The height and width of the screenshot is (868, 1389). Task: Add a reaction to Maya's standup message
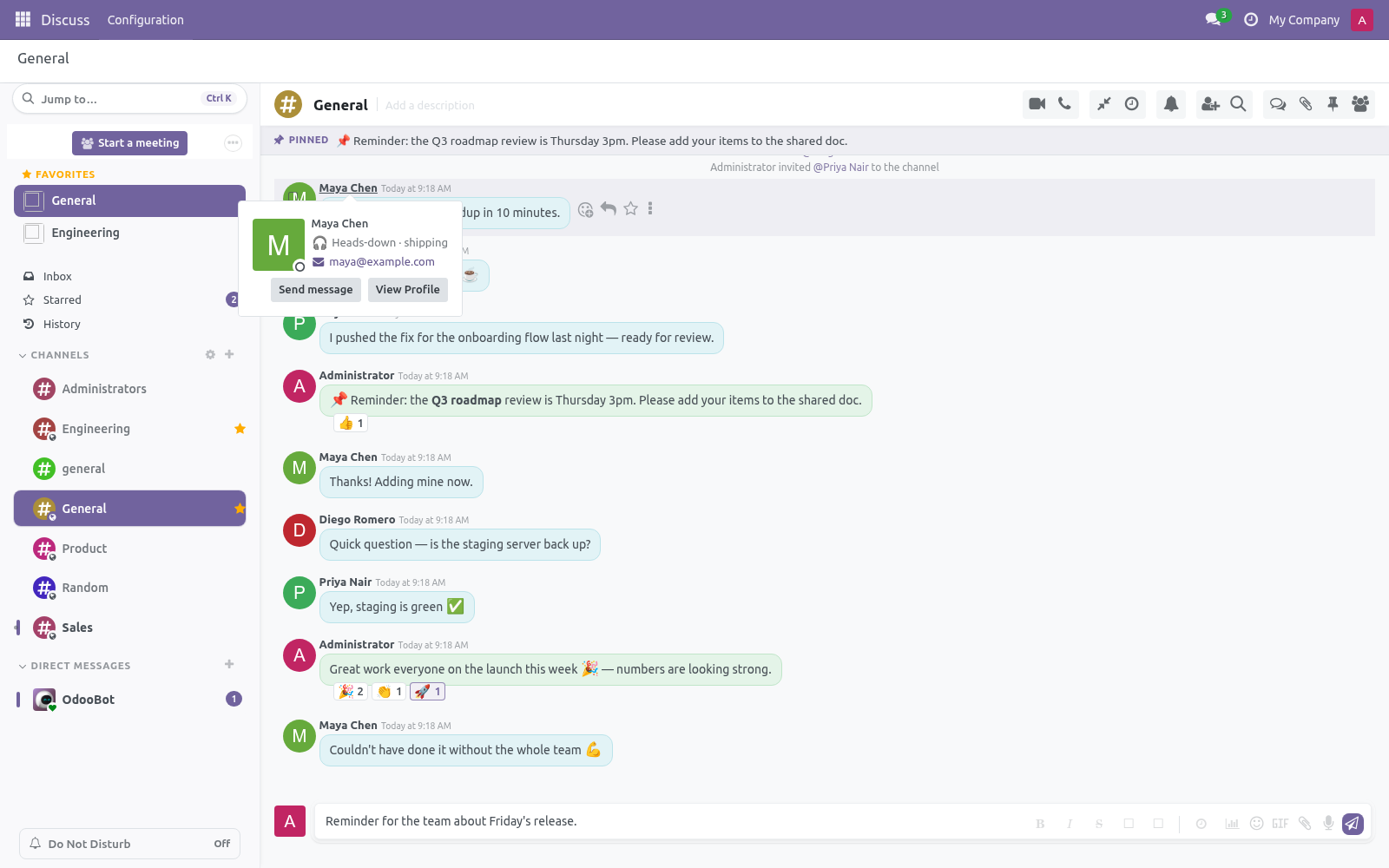click(x=585, y=209)
